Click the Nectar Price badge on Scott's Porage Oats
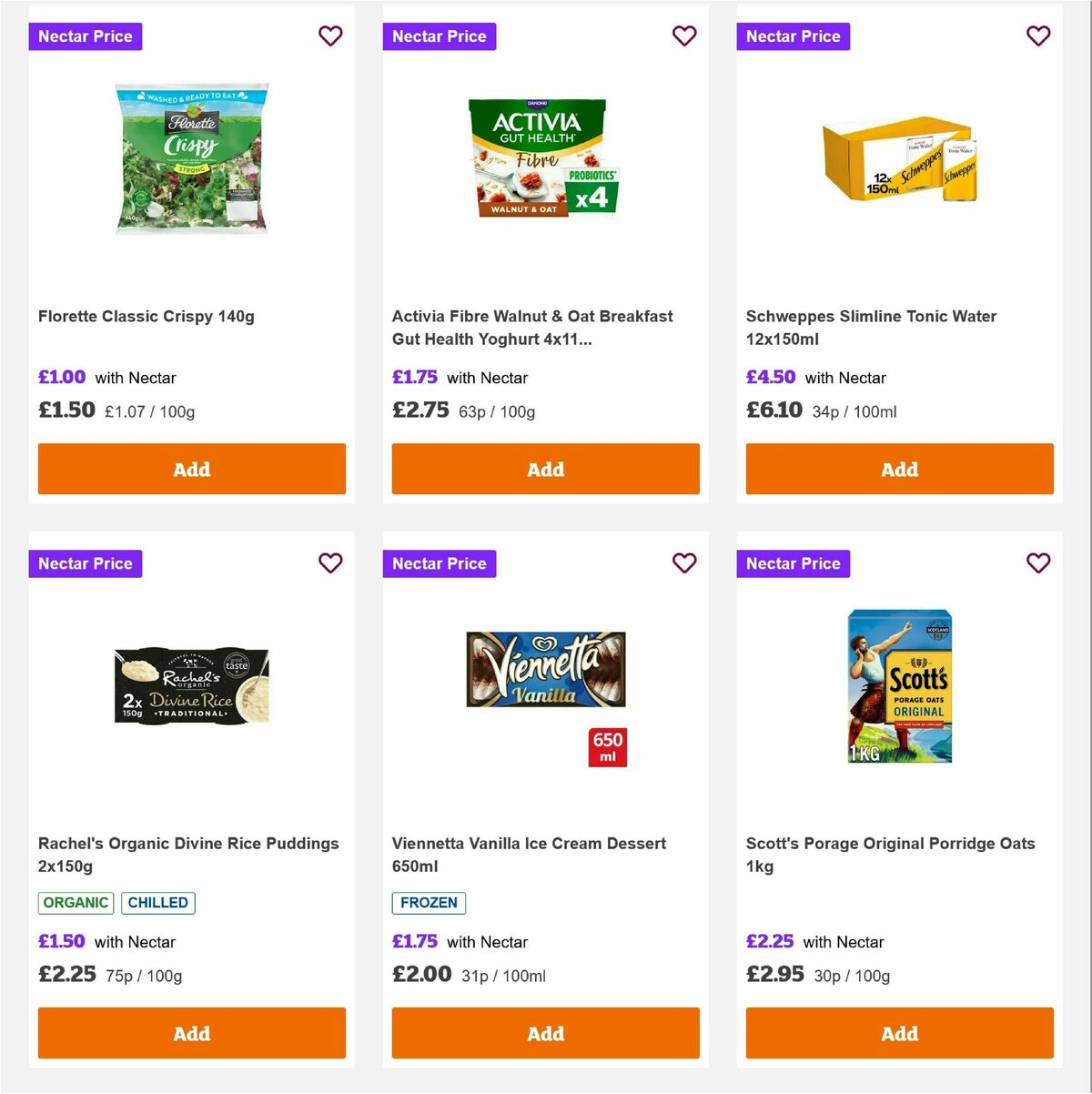Viewport: 1092px width, 1094px height. [x=794, y=563]
